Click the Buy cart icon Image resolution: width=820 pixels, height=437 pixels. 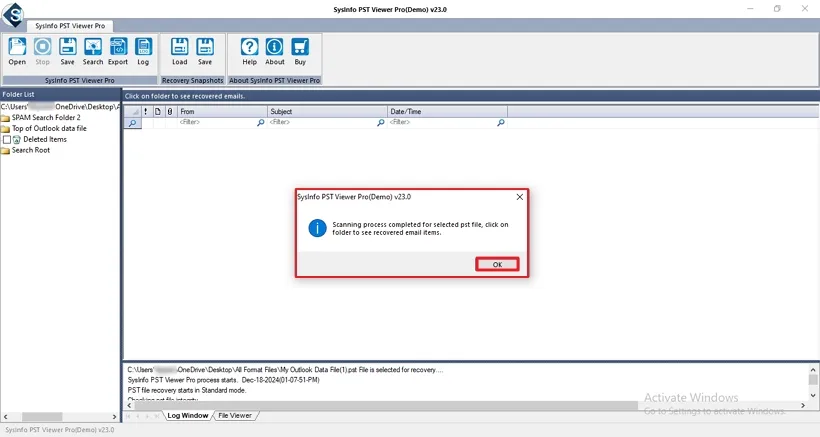(300, 51)
